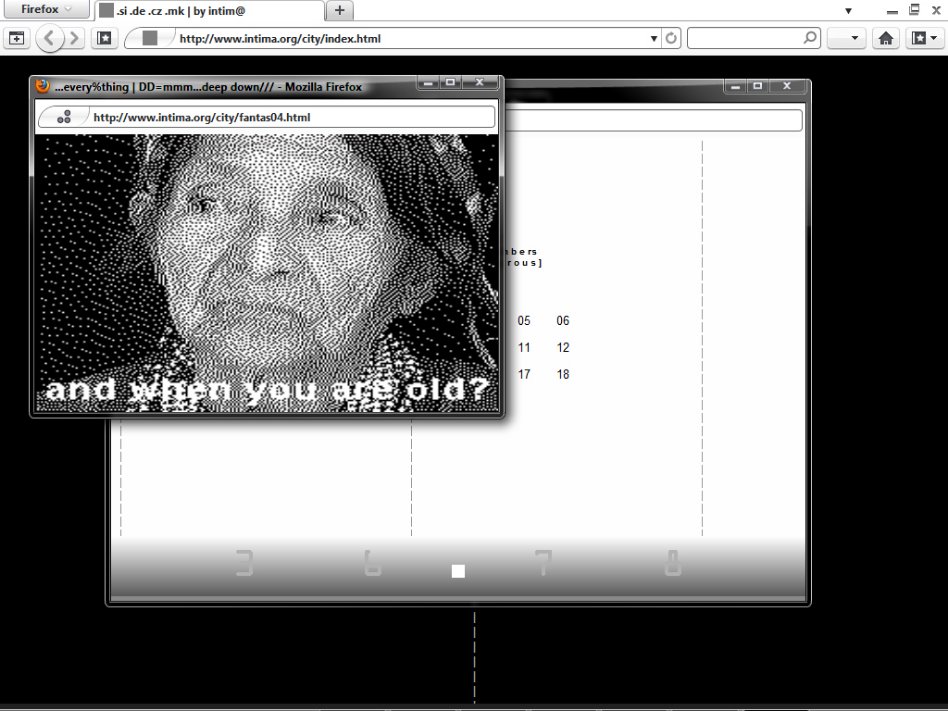Select the '.si .de .cz .mk | by intim@' tab
Viewport: 948px width, 711px height.
pos(211,11)
